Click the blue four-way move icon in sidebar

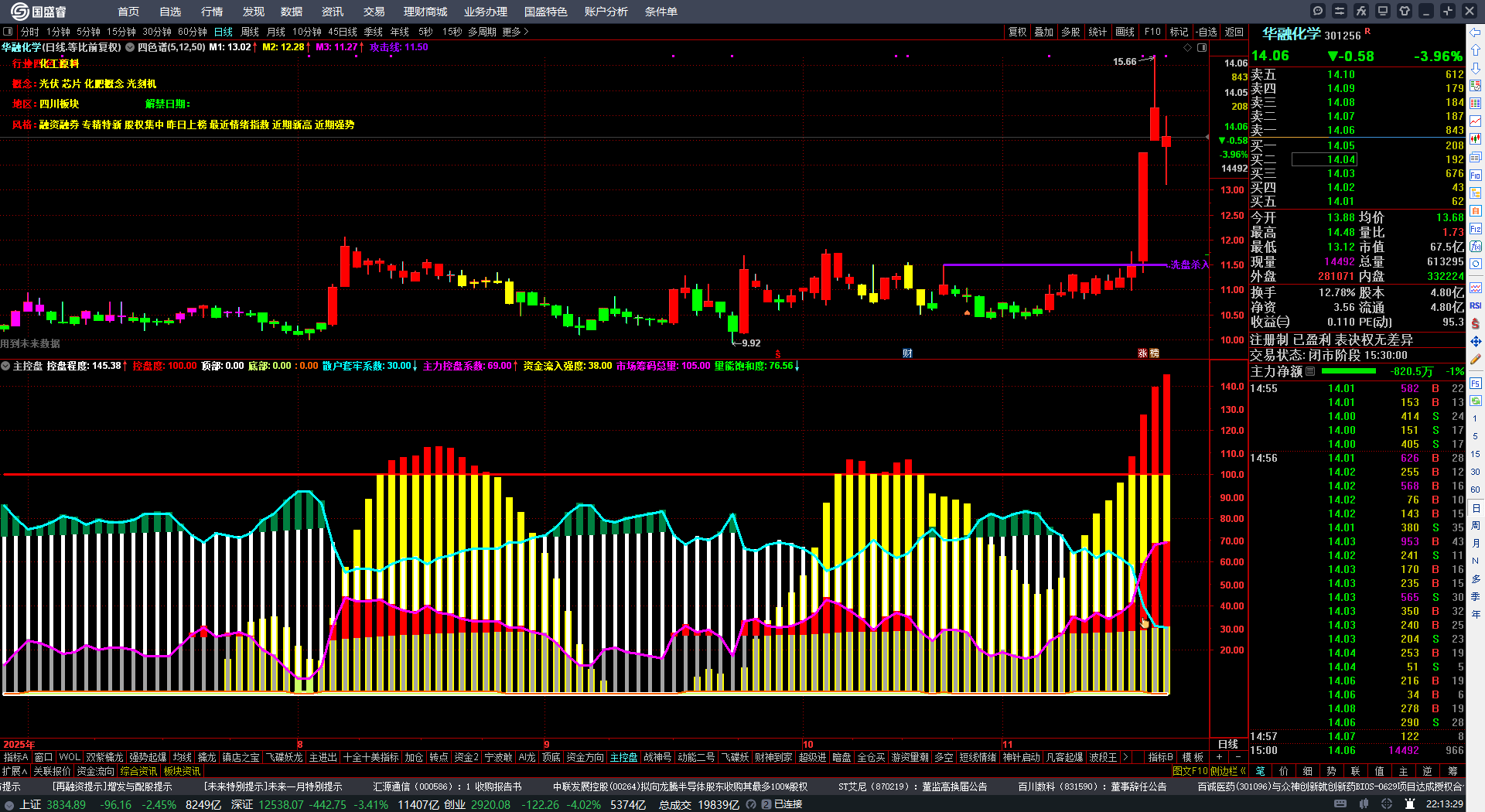[1476, 341]
